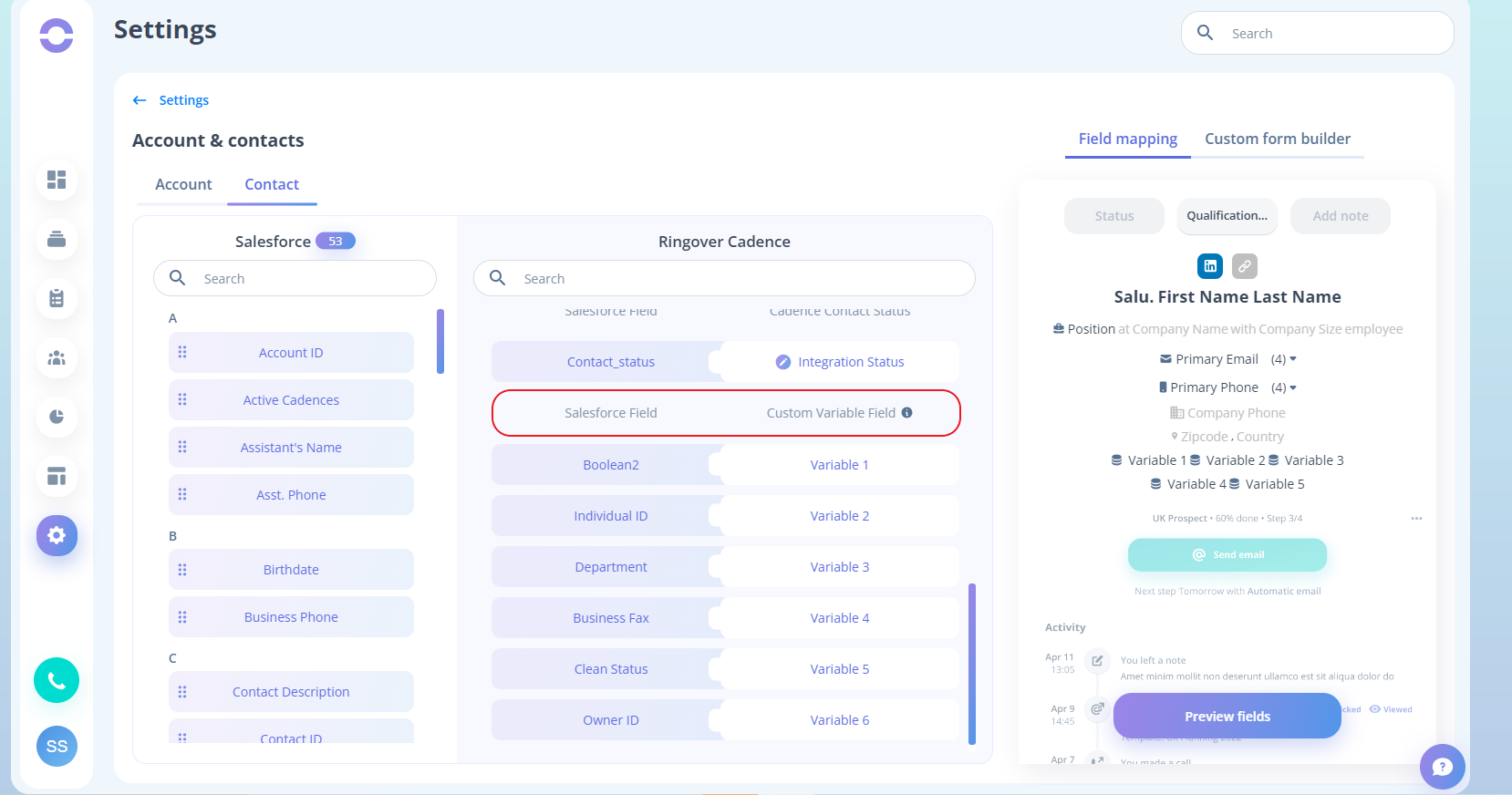This screenshot has width=1512, height=795.
Task: Click the drag handle of Assistant's Name
Action: click(182, 447)
